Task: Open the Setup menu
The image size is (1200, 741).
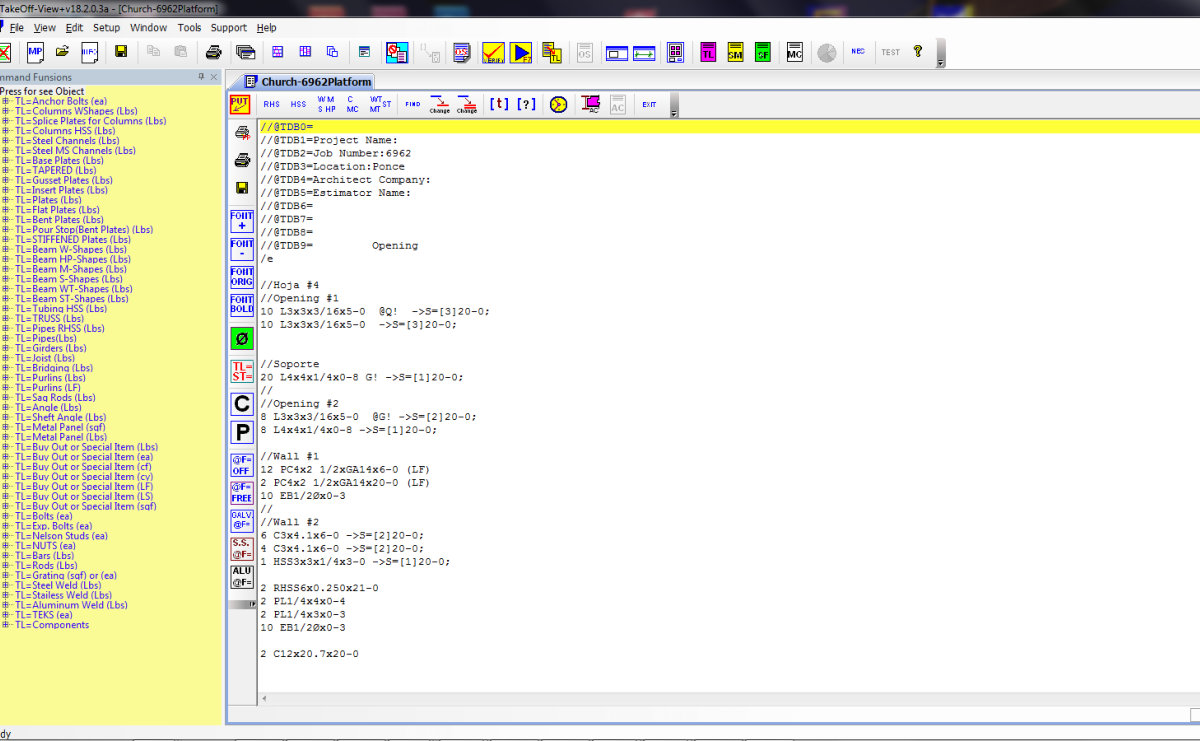Action: (106, 28)
